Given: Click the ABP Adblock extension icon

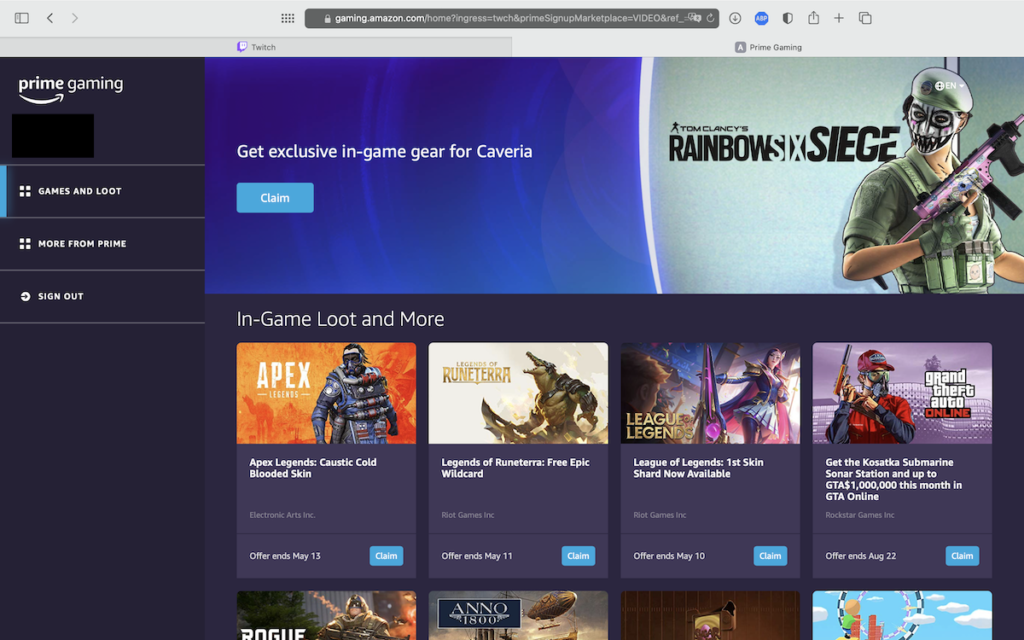Looking at the screenshot, I should click(761, 18).
